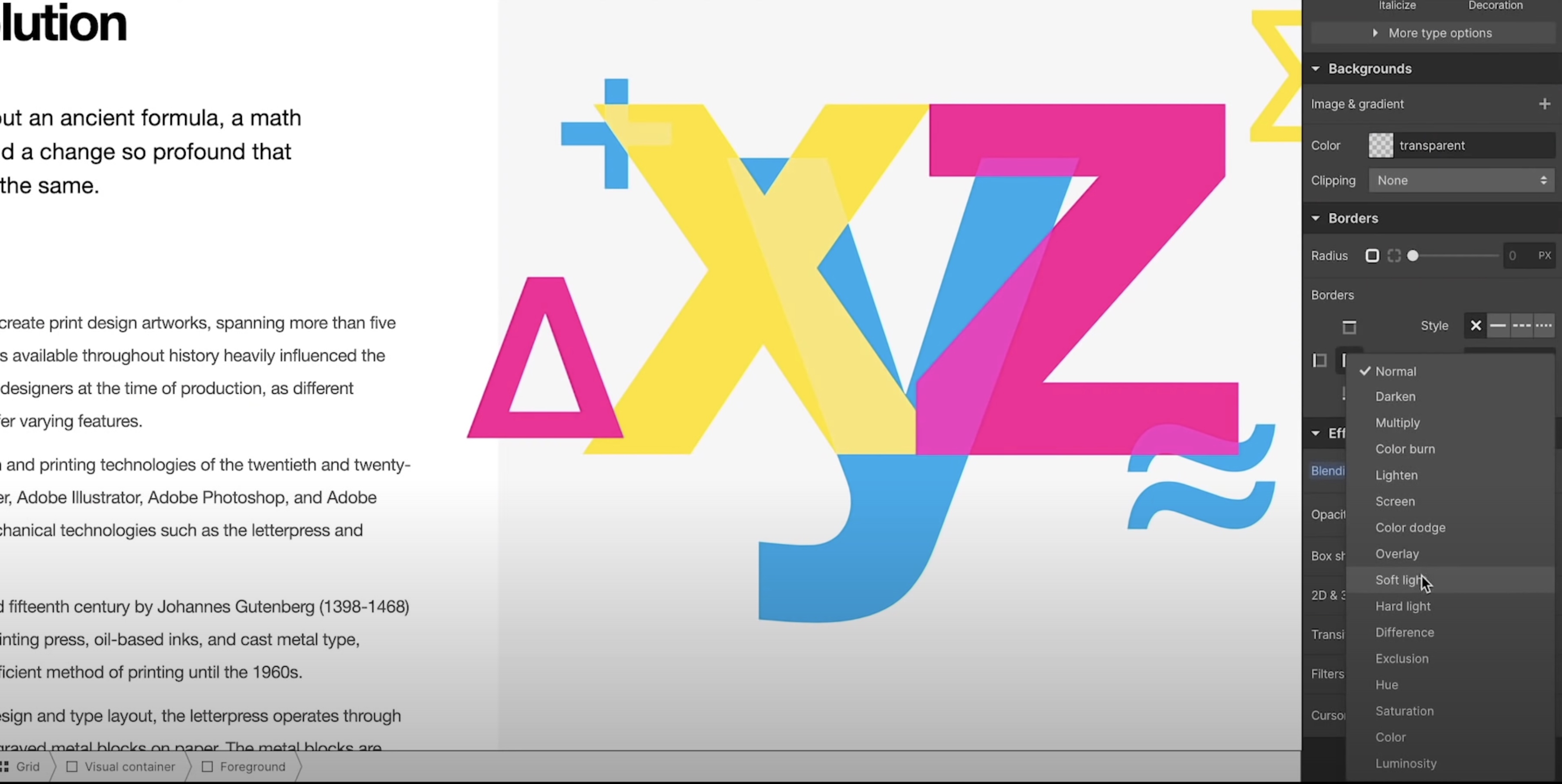Click Visual container in the breadcrumb
This screenshot has width=1562, height=784.
129,766
